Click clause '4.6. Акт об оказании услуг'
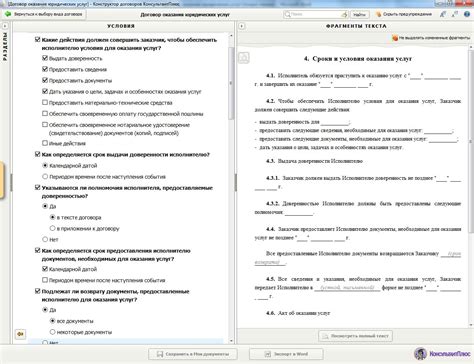This screenshot has width=474, height=364. 298,313
